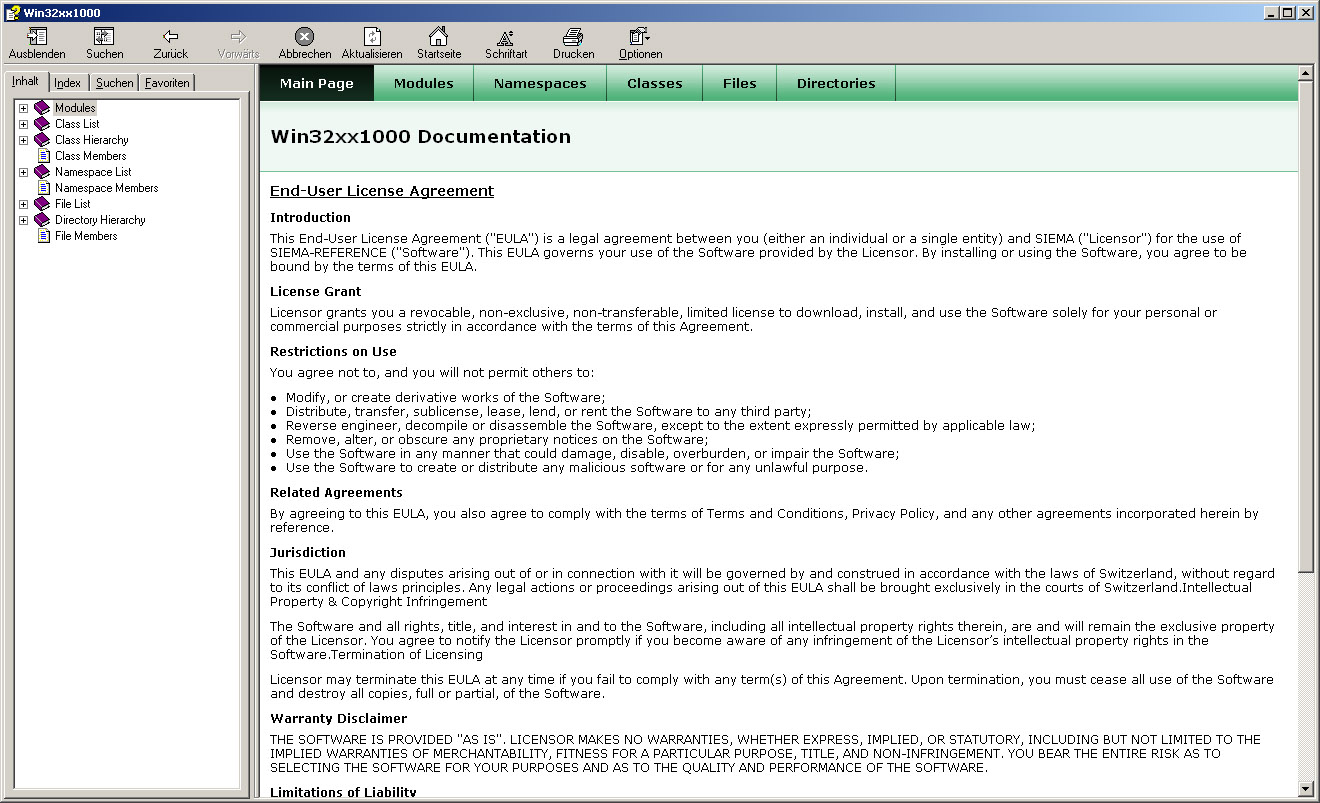Go to Startseite home icon
1320x803 pixels.
438,37
